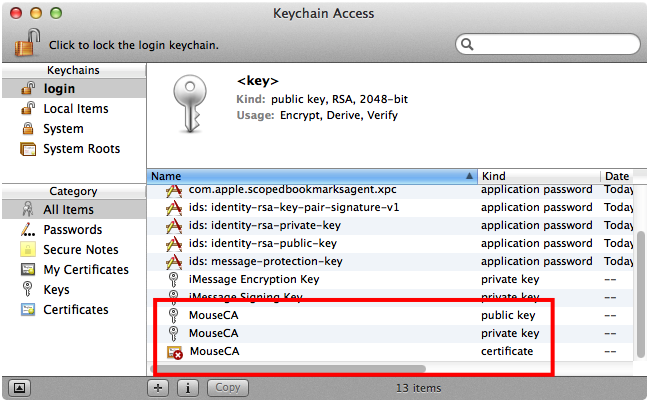Click 'public key' kind cell for MouseCA

point(508,315)
